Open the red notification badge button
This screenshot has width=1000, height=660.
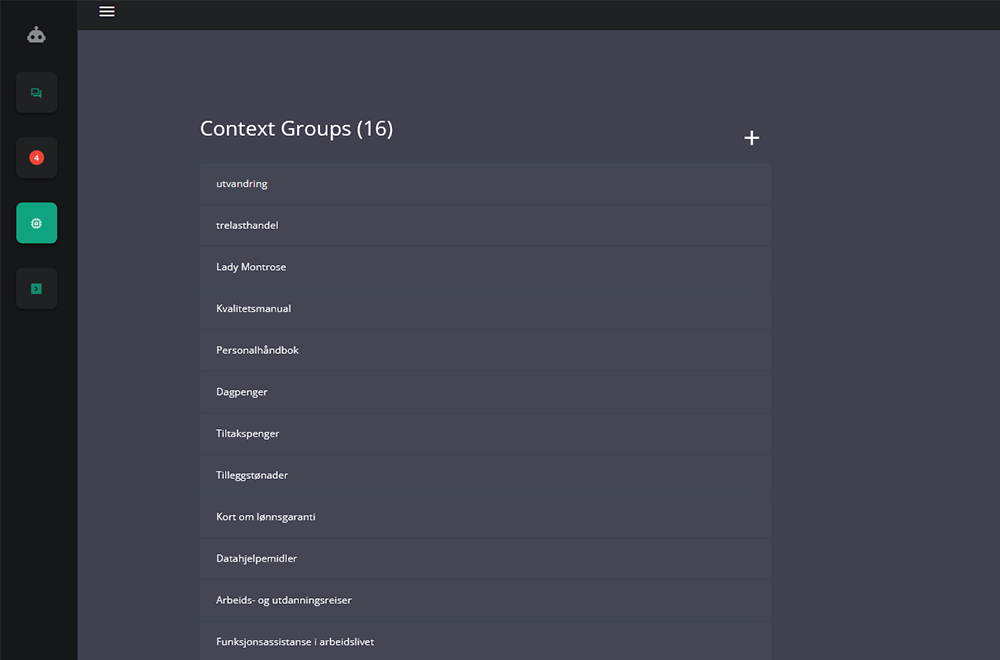[x=37, y=158]
